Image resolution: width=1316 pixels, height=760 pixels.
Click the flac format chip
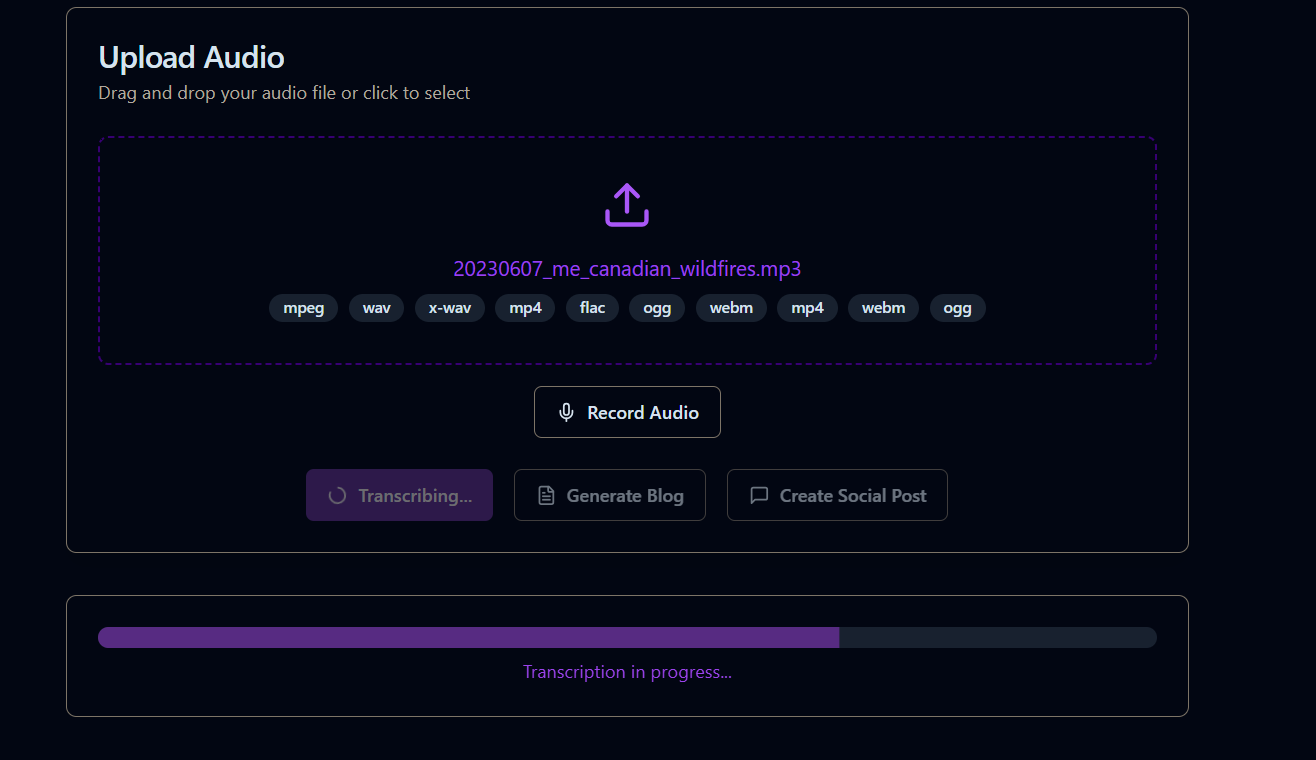592,308
